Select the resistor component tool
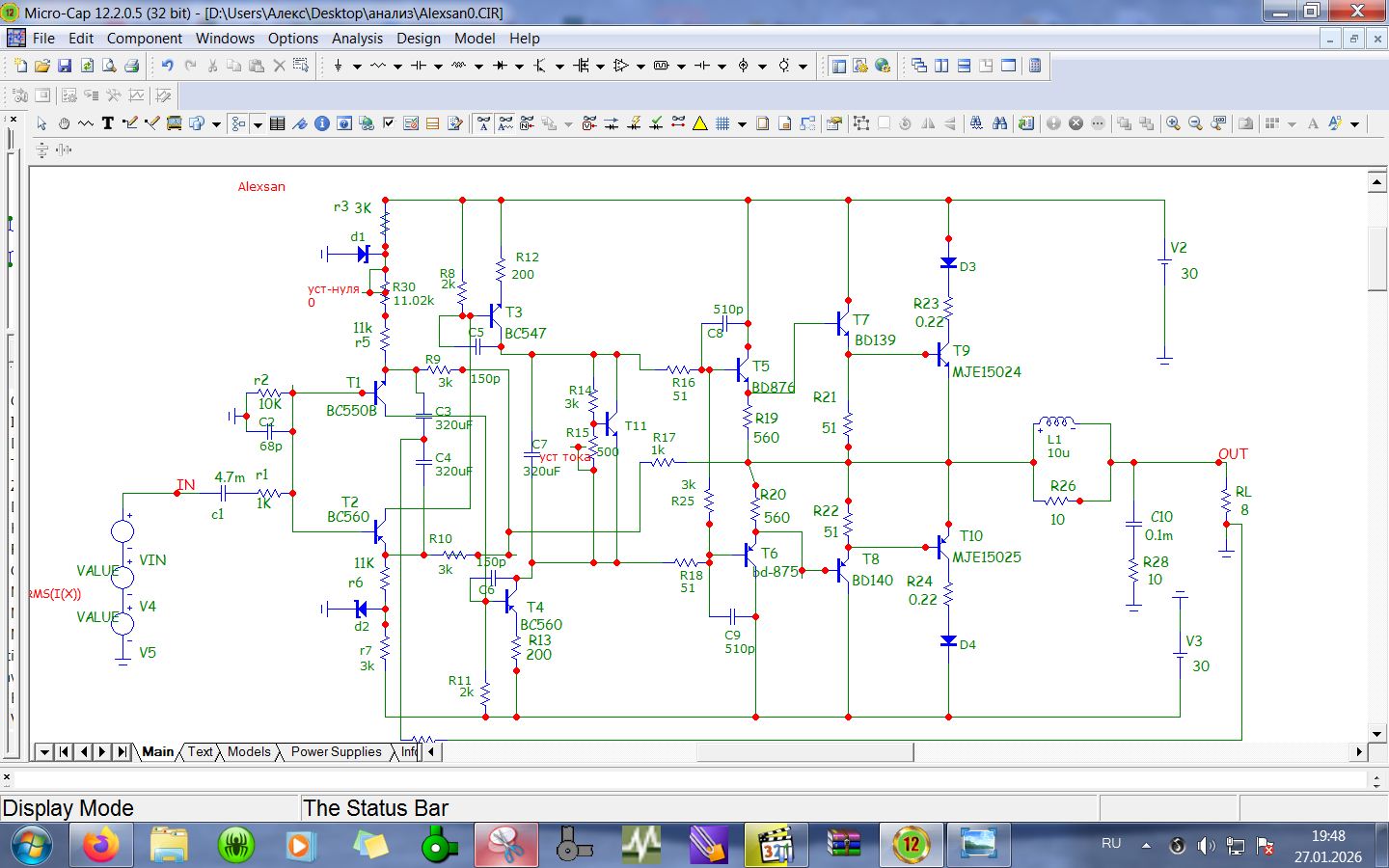This screenshot has height=868, width=1389. 377,66
